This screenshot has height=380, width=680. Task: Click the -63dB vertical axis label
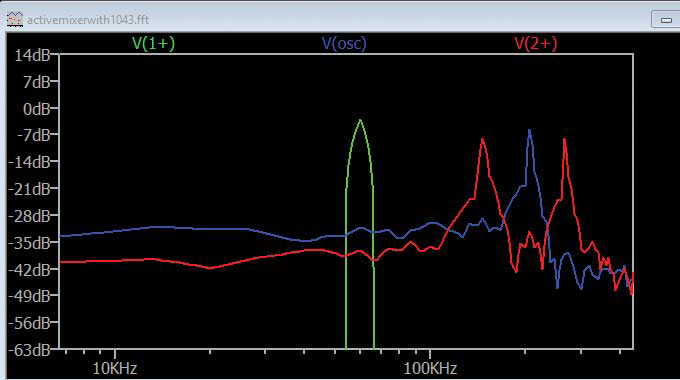click(x=29, y=350)
